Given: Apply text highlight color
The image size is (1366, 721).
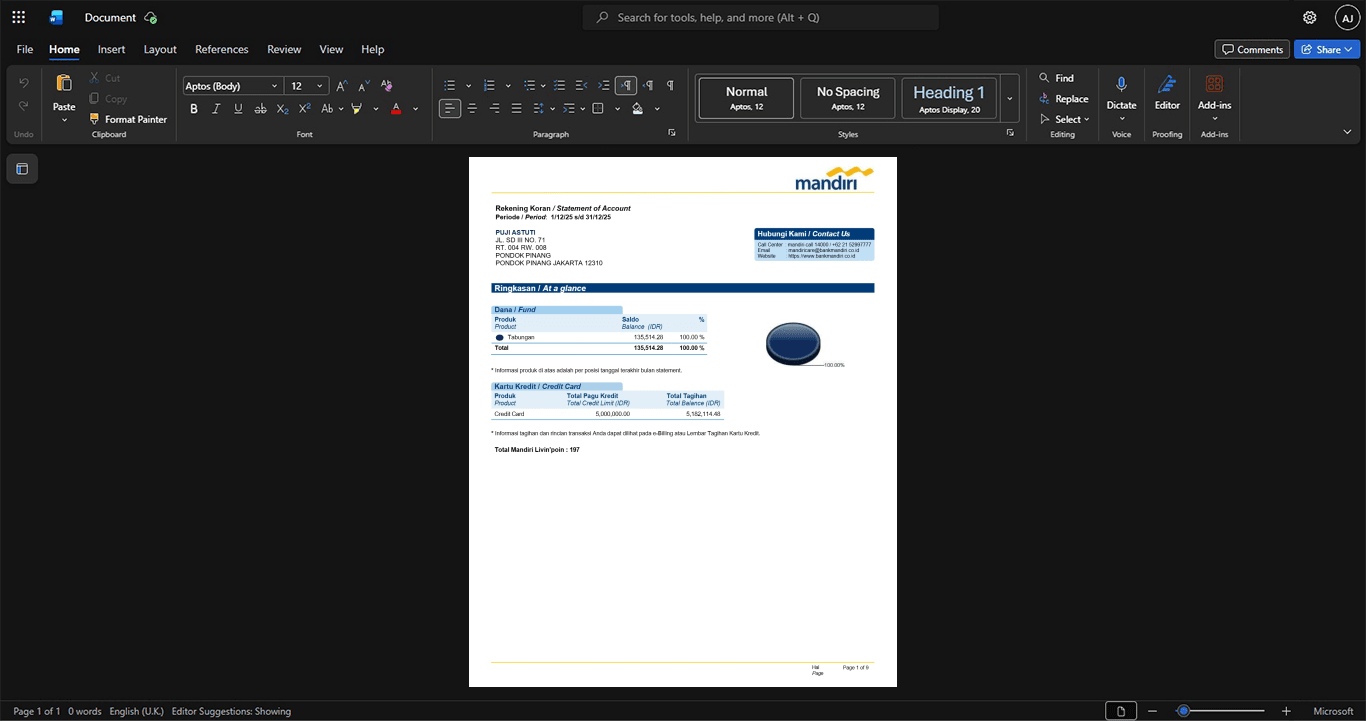Looking at the screenshot, I should (356, 108).
